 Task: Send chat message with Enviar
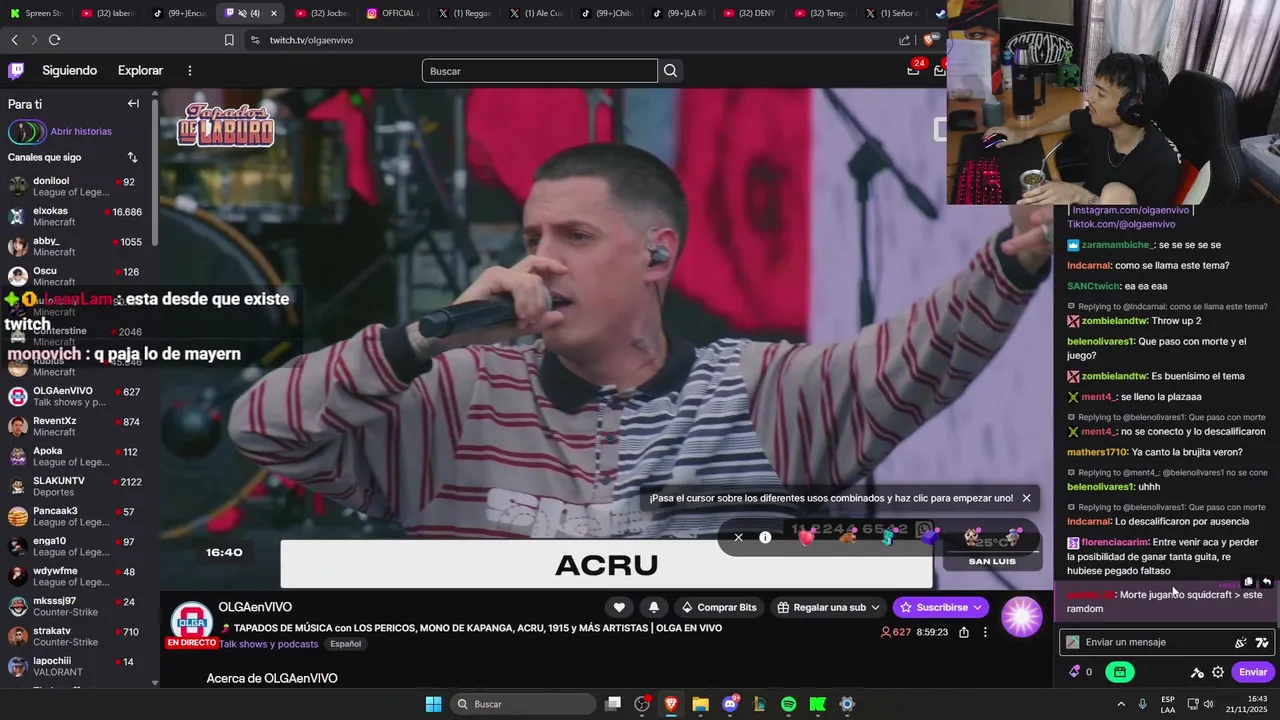[1253, 672]
